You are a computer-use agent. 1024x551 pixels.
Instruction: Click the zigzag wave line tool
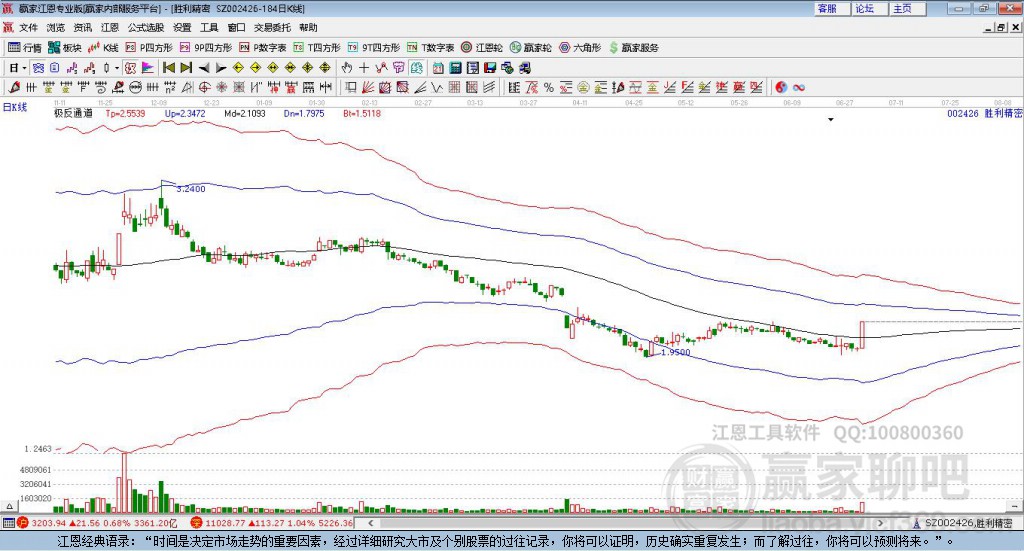[437, 87]
